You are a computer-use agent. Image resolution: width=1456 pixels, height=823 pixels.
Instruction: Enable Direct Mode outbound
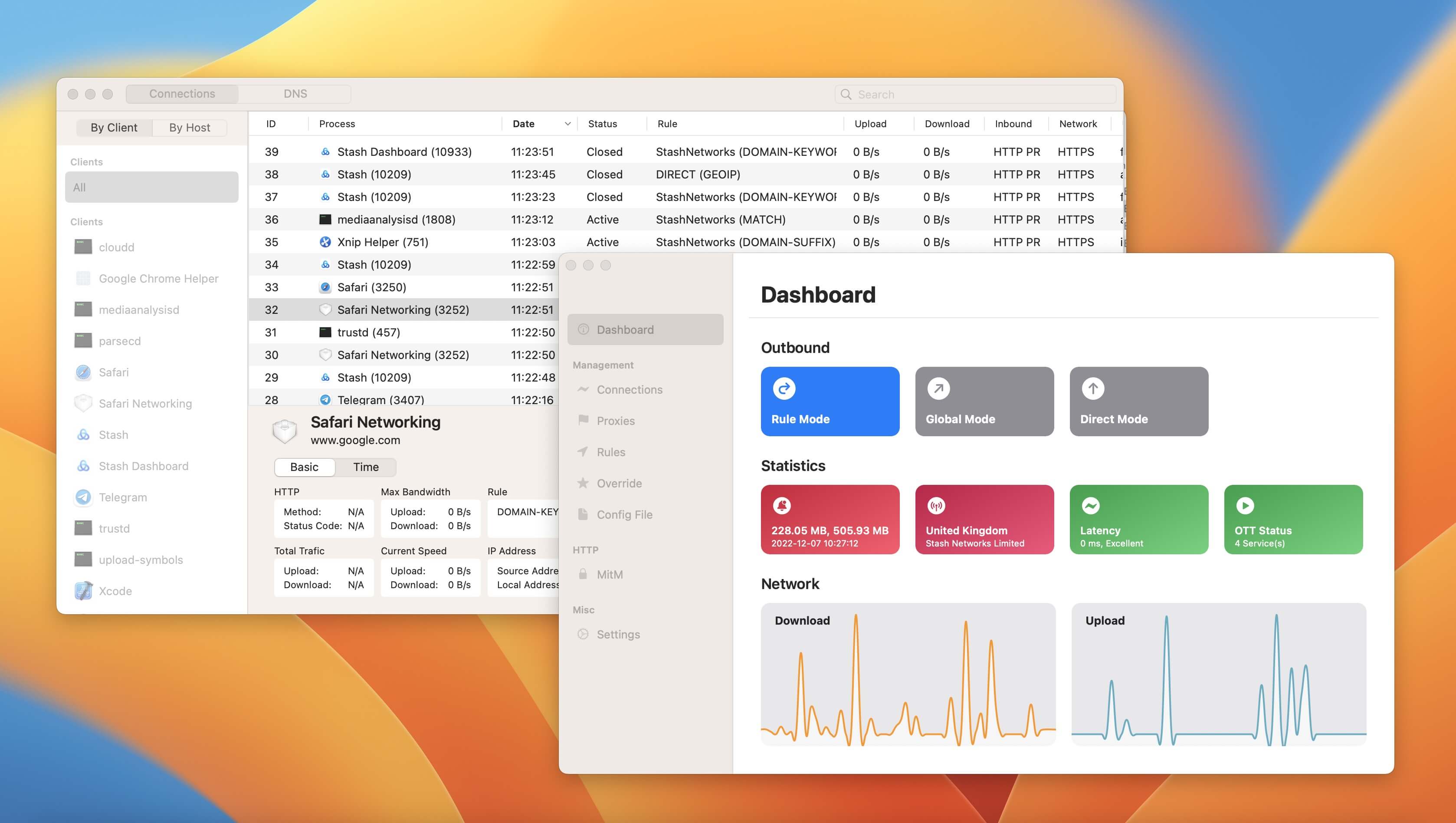coord(1138,402)
